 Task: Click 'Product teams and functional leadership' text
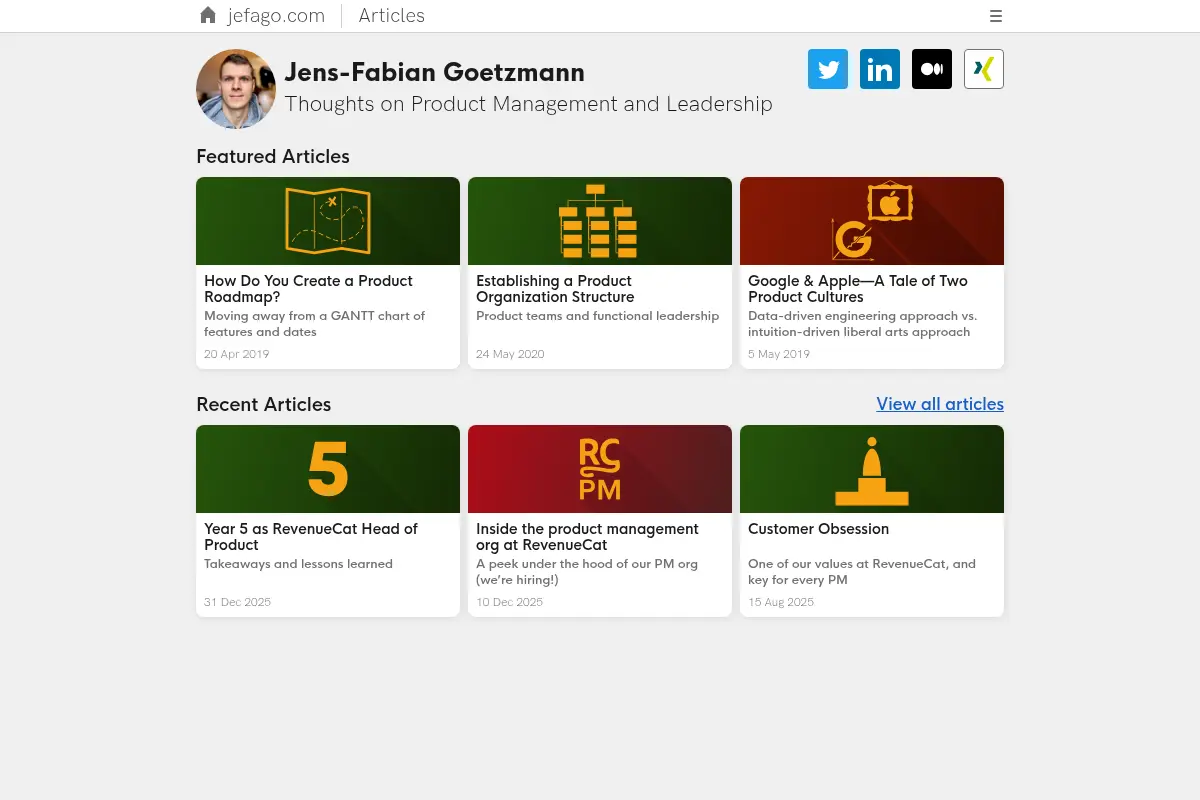tap(597, 316)
